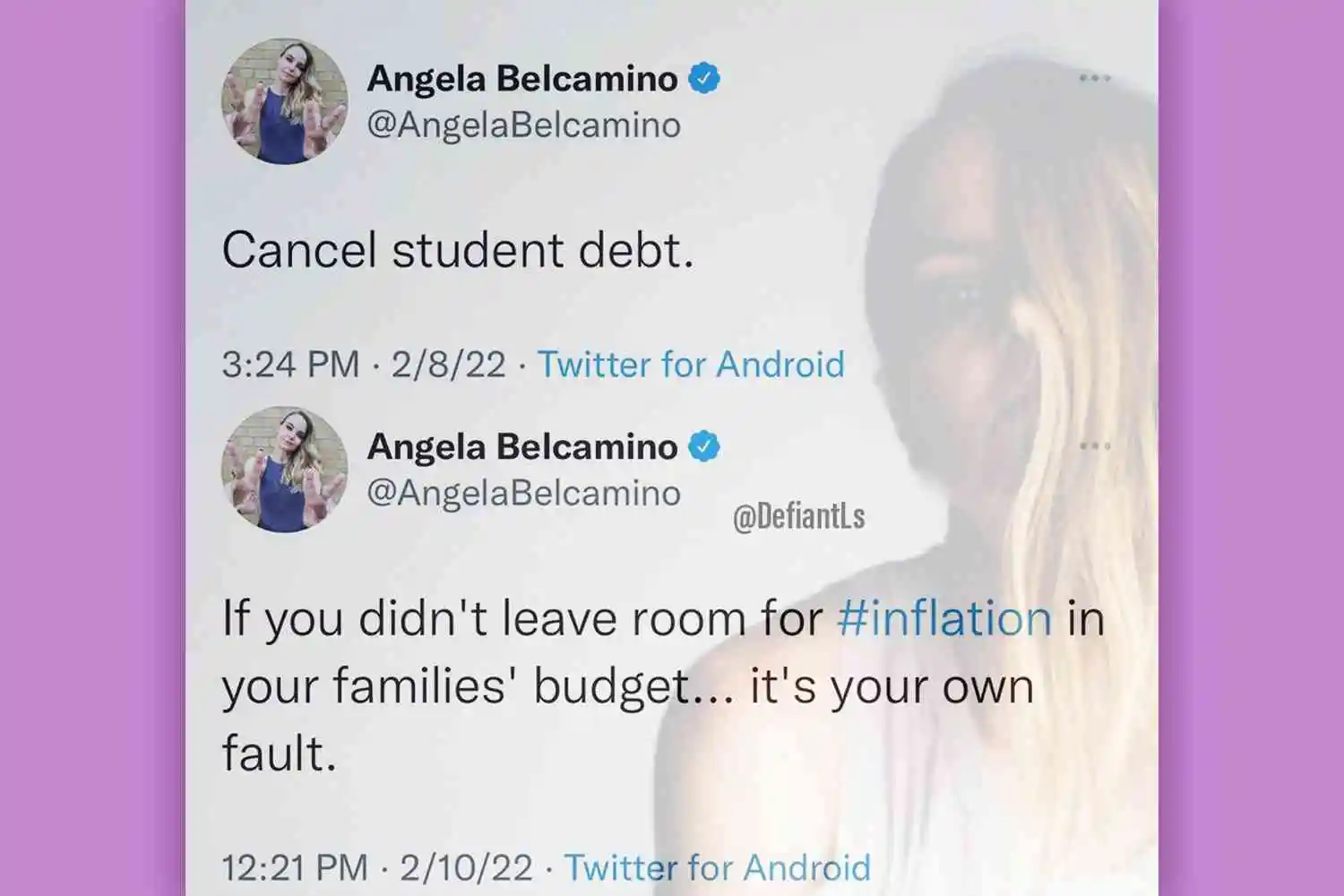1344x896 pixels.
Task: Click the @DefiantLs watermark
Action: (x=798, y=517)
